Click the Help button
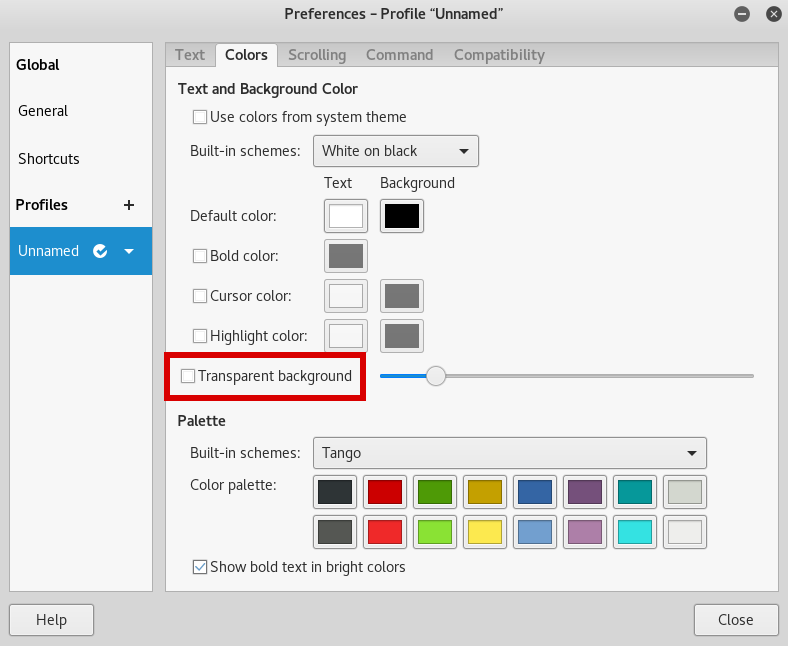Screen dimensions: 788x646 [x=51, y=620]
